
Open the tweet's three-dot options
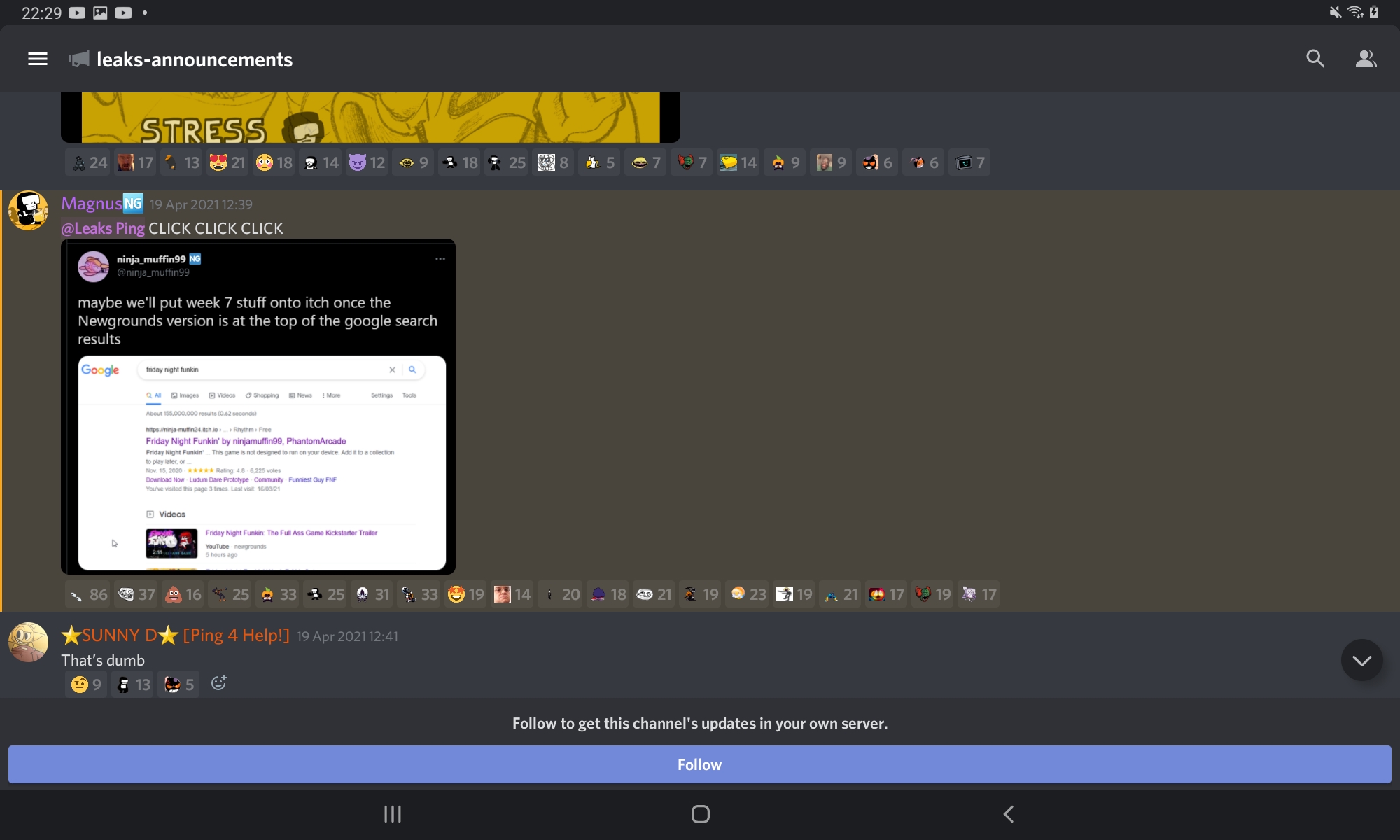(x=440, y=259)
